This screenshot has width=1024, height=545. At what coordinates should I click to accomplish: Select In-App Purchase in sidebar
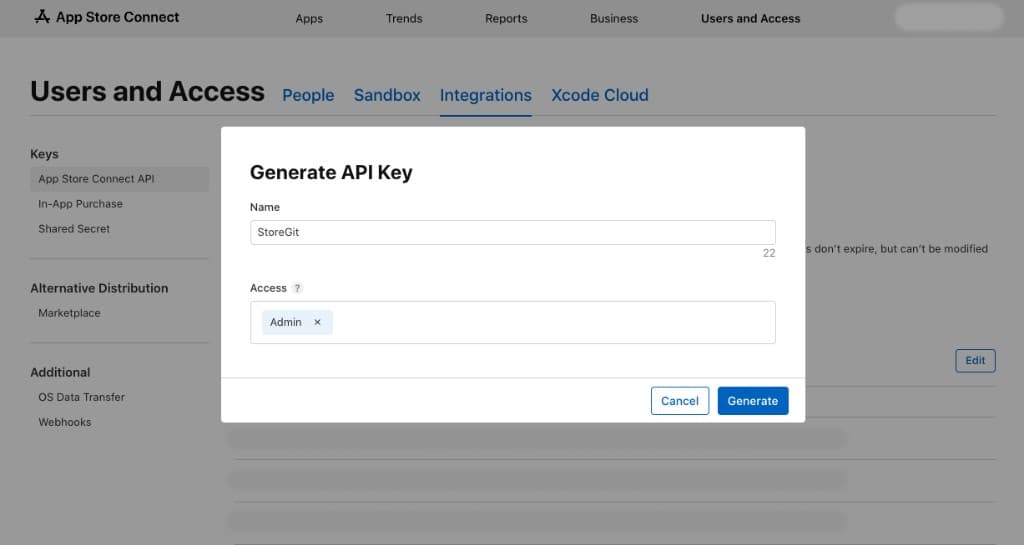tap(80, 204)
